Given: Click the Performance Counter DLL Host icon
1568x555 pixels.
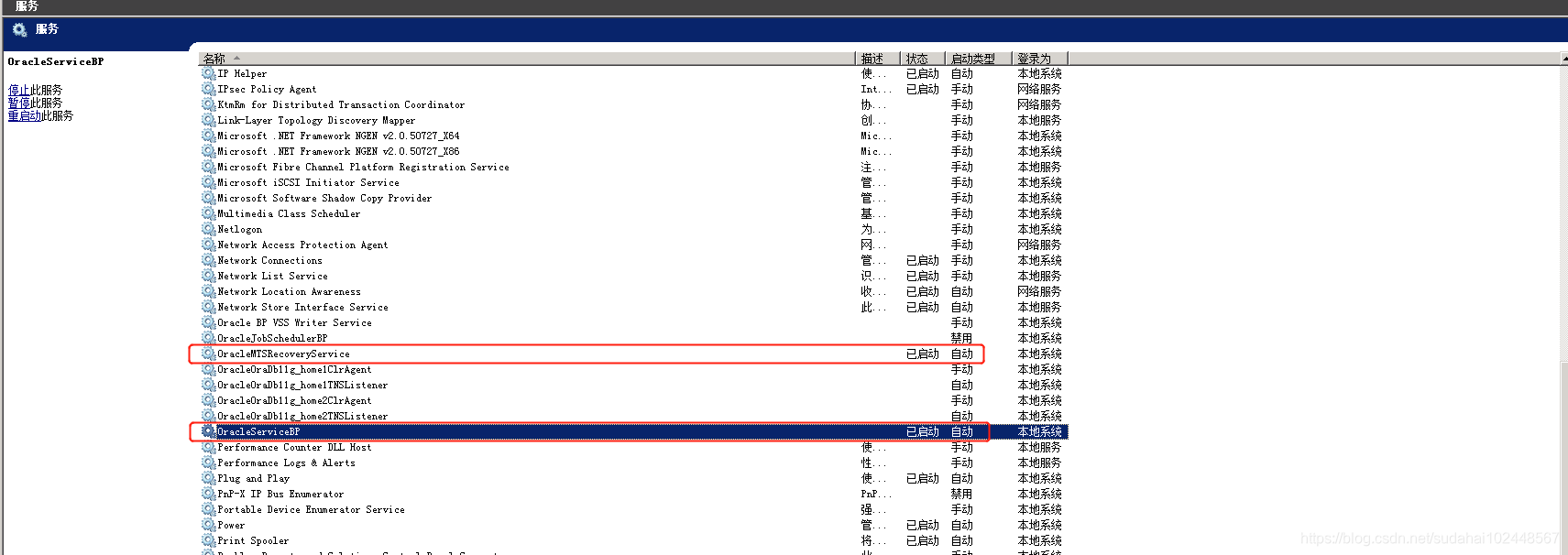Looking at the screenshot, I should pyautogui.click(x=209, y=447).
